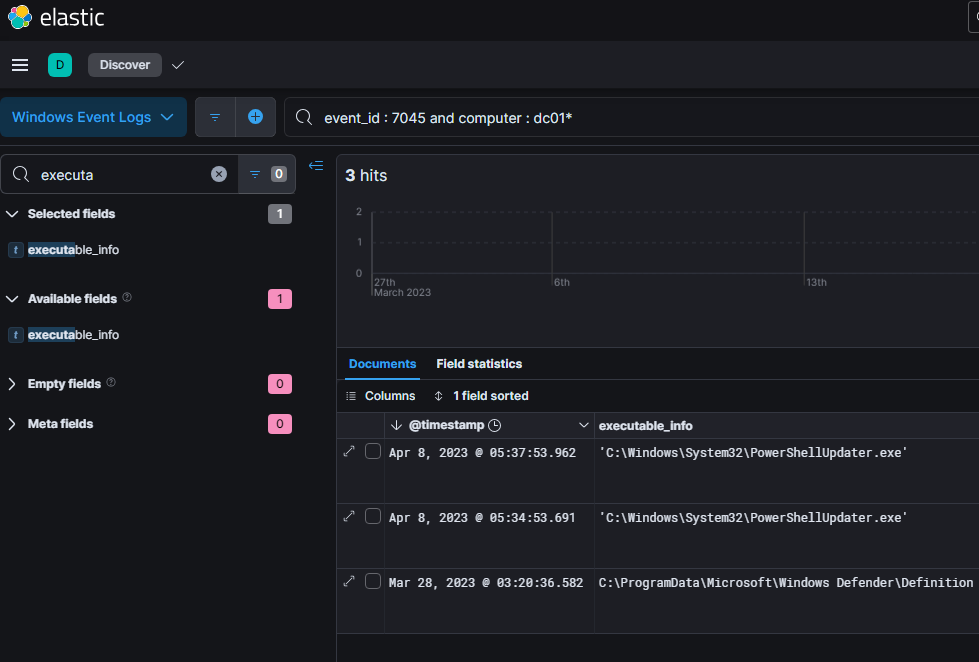Collapse the Selected fields section
The width and height of the screenshot is (979, 662).
13,214
